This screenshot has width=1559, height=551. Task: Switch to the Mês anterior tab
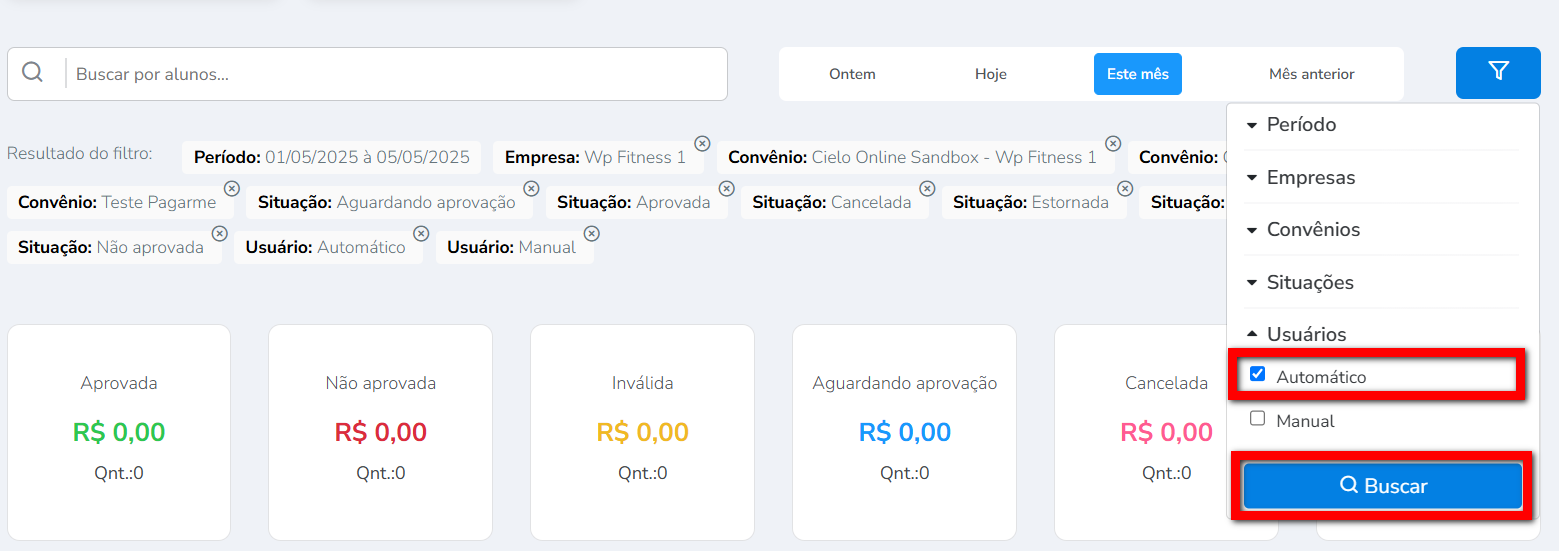pyautogui.click(x=1311, y=74)
